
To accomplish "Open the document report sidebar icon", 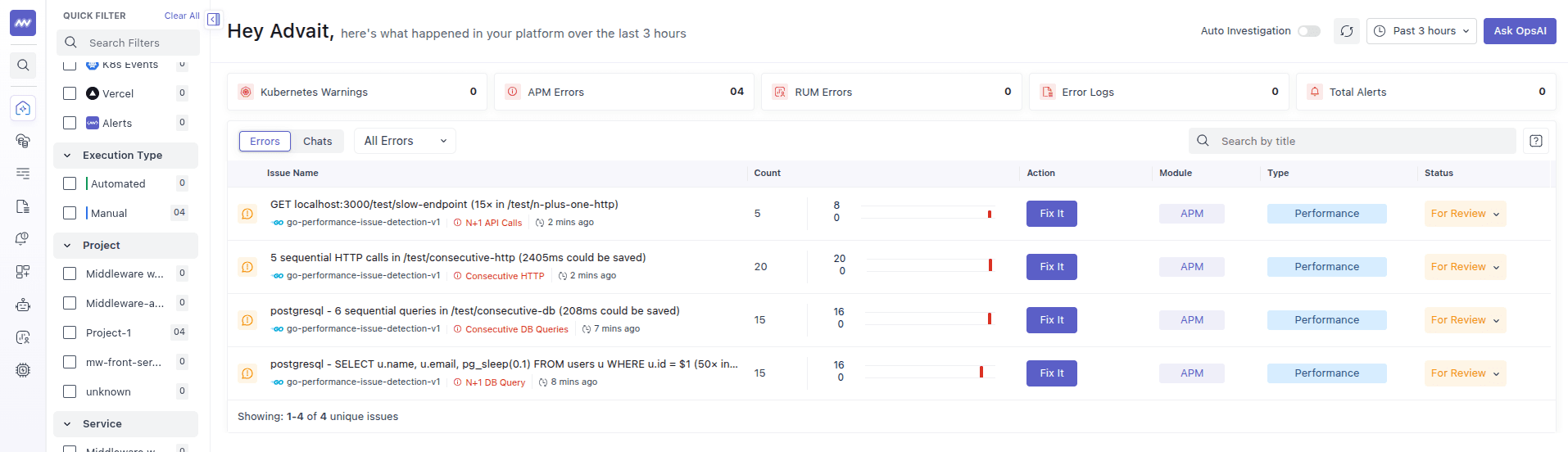I will point(23,206).
